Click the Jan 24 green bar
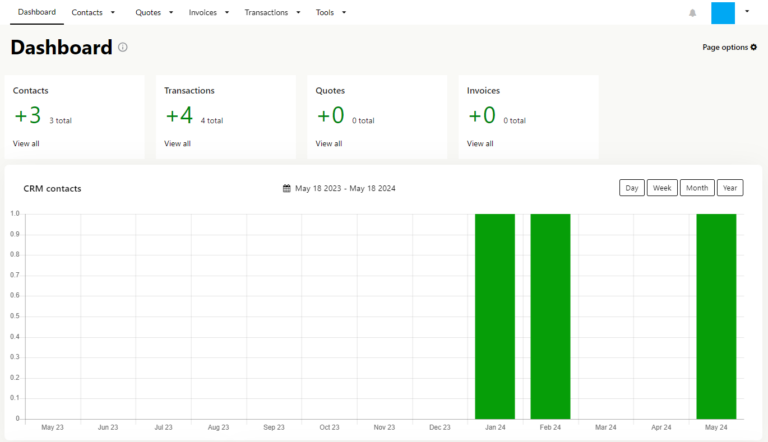Screen dimensions: 768x442 494,316
